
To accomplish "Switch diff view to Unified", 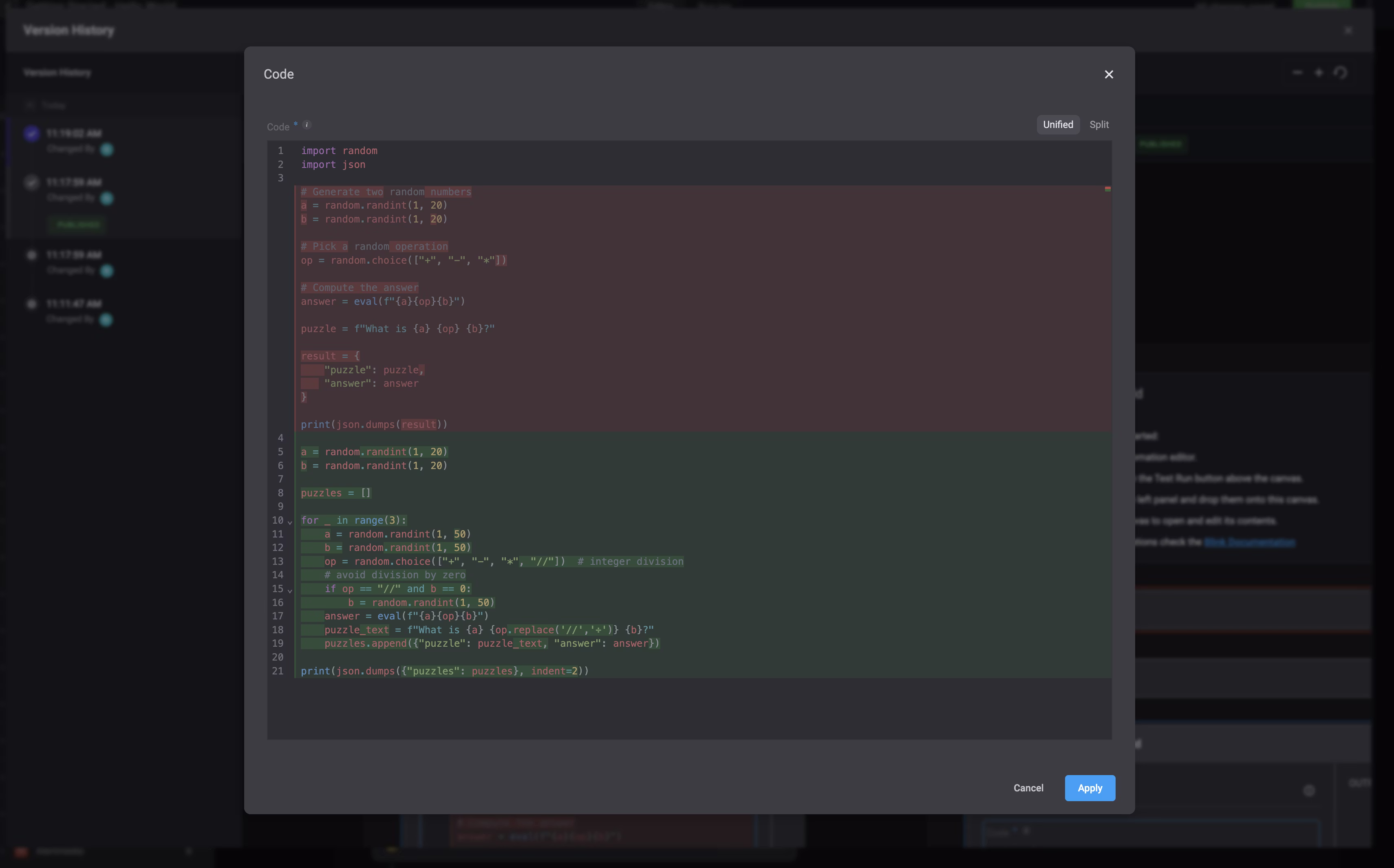I will (x=1058, y=125).
